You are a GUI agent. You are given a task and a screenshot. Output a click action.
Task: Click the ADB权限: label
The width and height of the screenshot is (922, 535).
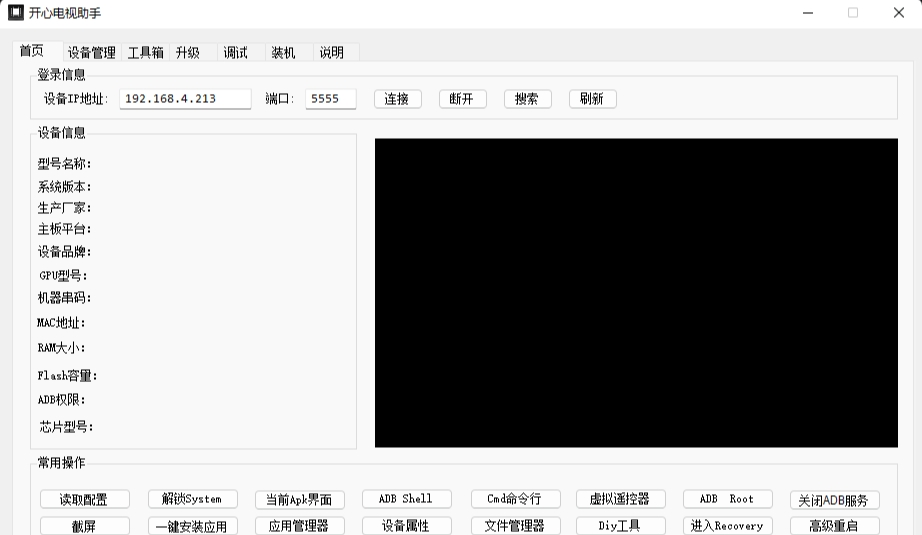point(62,400)
